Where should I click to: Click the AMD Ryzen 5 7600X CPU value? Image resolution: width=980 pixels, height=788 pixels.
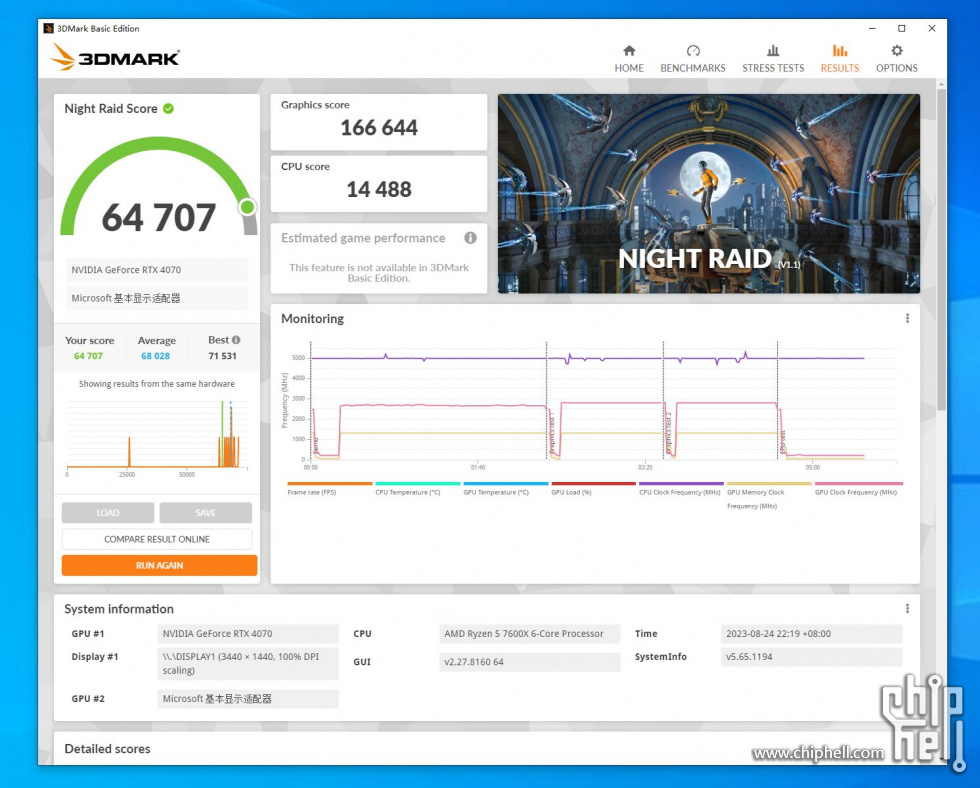coord(529,634)
